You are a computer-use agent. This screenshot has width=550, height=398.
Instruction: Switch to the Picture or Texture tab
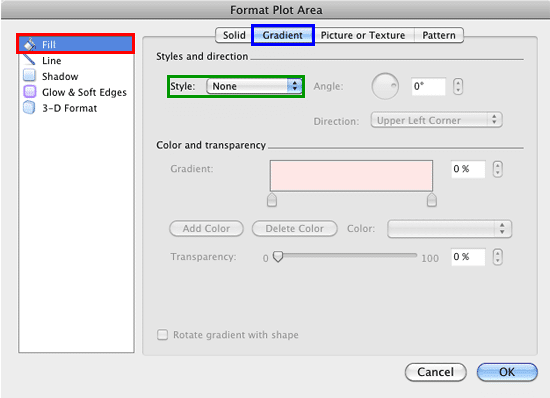coord(363,35)
